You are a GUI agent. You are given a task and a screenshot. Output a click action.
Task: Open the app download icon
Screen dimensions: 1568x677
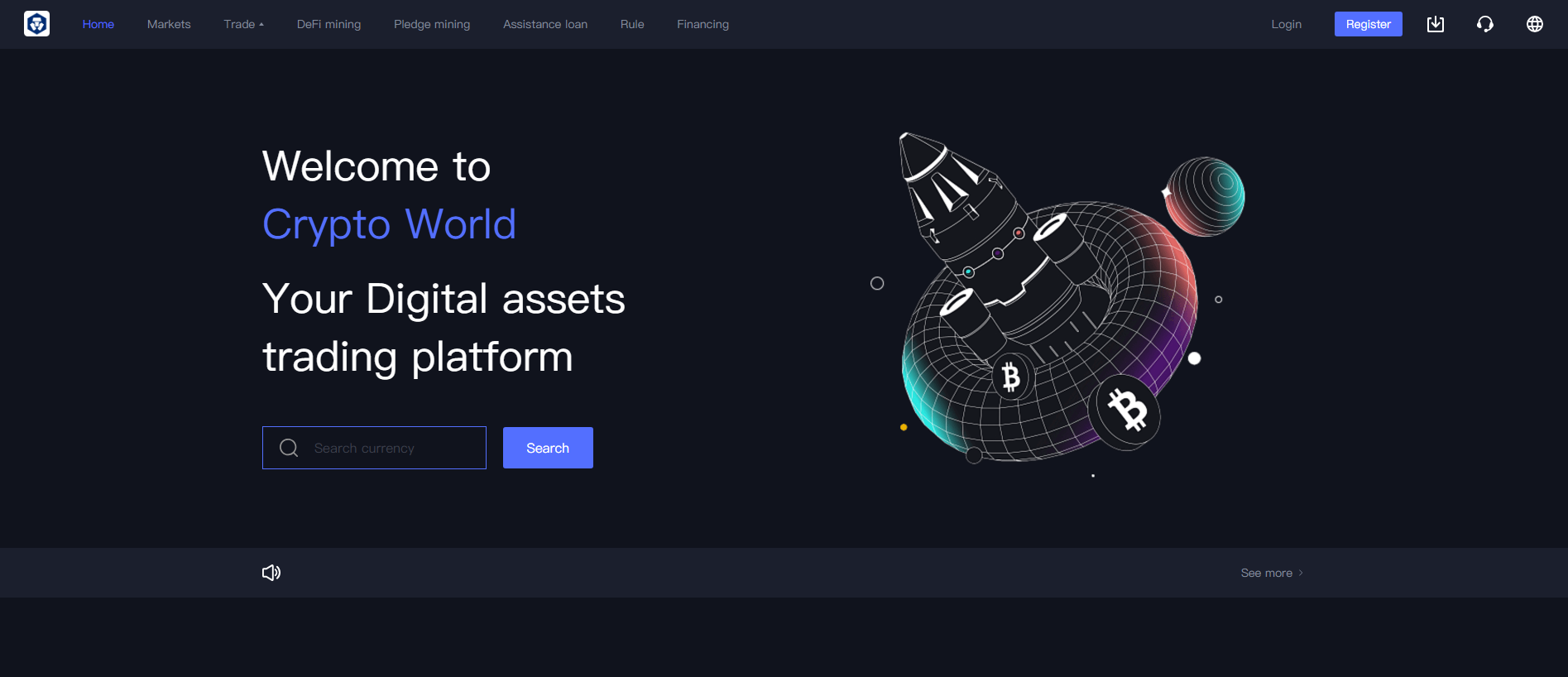pos(1436,24)
